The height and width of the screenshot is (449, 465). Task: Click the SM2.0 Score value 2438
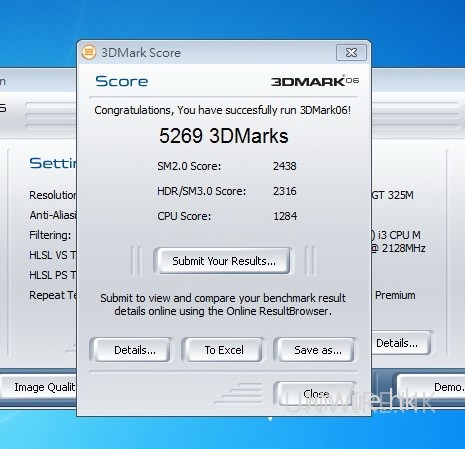point(285,166)
